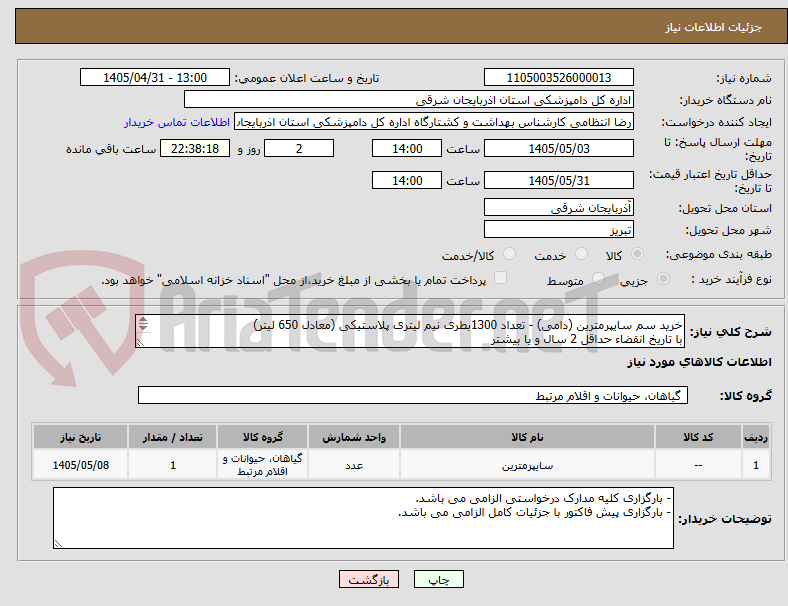The height and width of the screenshot is (606, 788).
Task: Click the عدد unit cell
Action: click(x=354, y=465)
